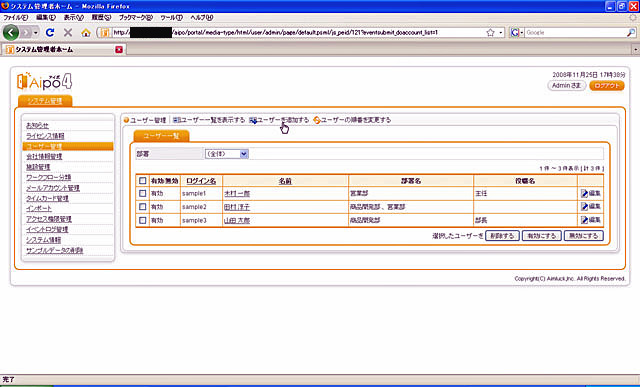Sort by the ログイン名 column header
Viewport: 640px width, 387px height.
(201, 181)
